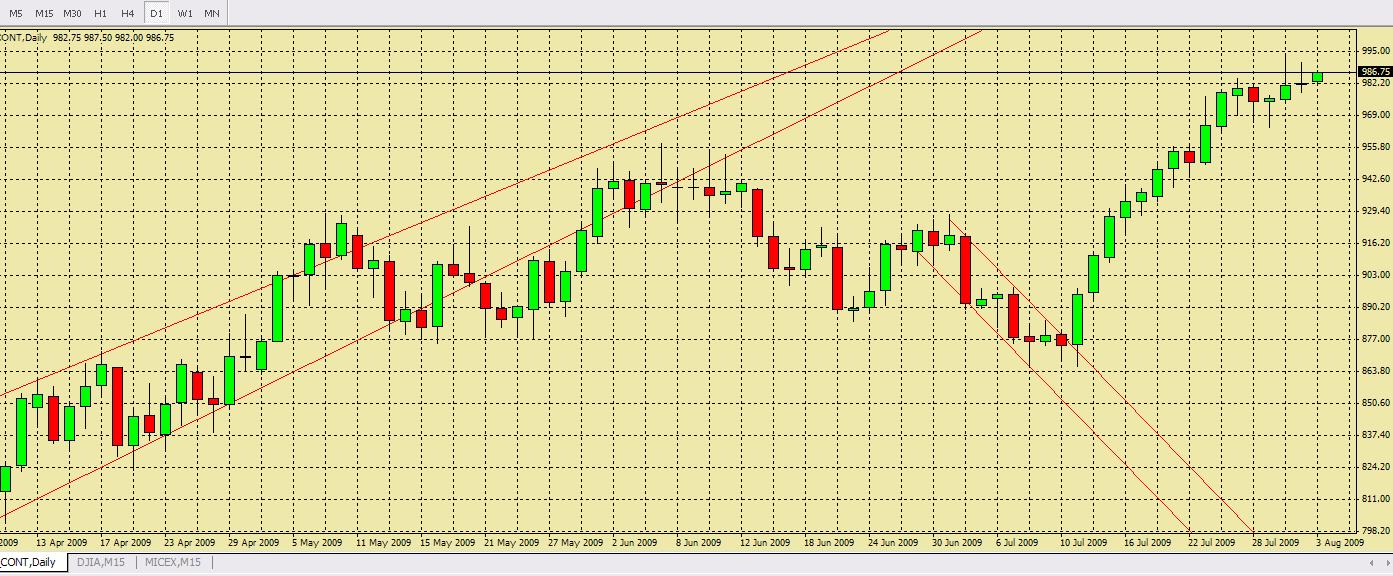The width and height of the screenshot is (1393, 576).
Task: Click the 929.40 price axis label
Action: (x=1375, y=211)
